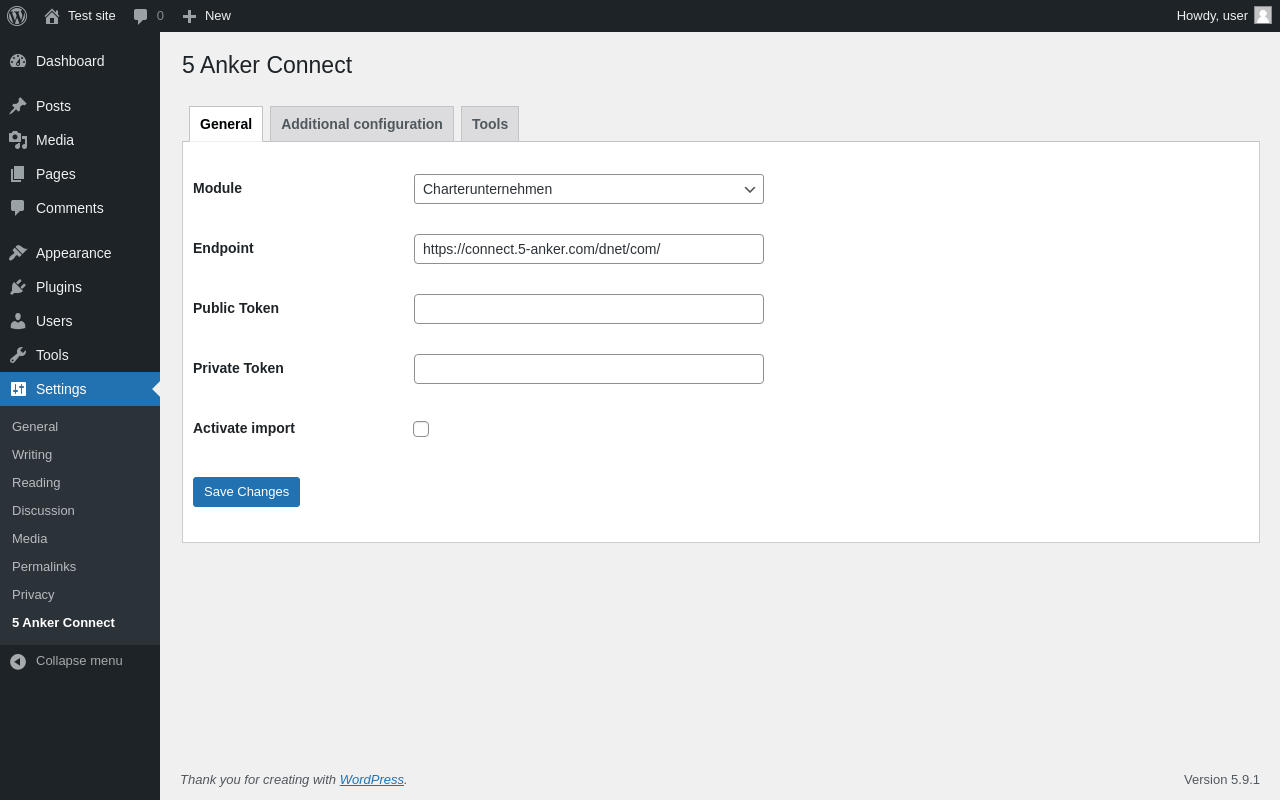
Task: Open the Tools tab of 5 Anker Connect
Action: [x=490, y=124]
